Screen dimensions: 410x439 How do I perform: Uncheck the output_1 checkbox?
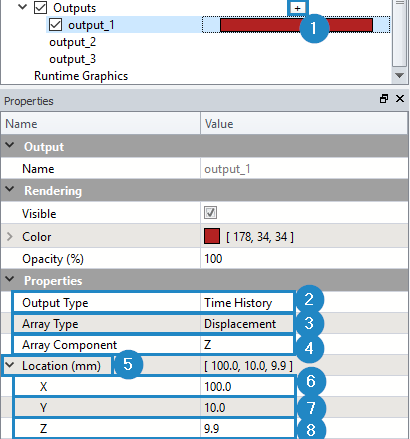55,25
